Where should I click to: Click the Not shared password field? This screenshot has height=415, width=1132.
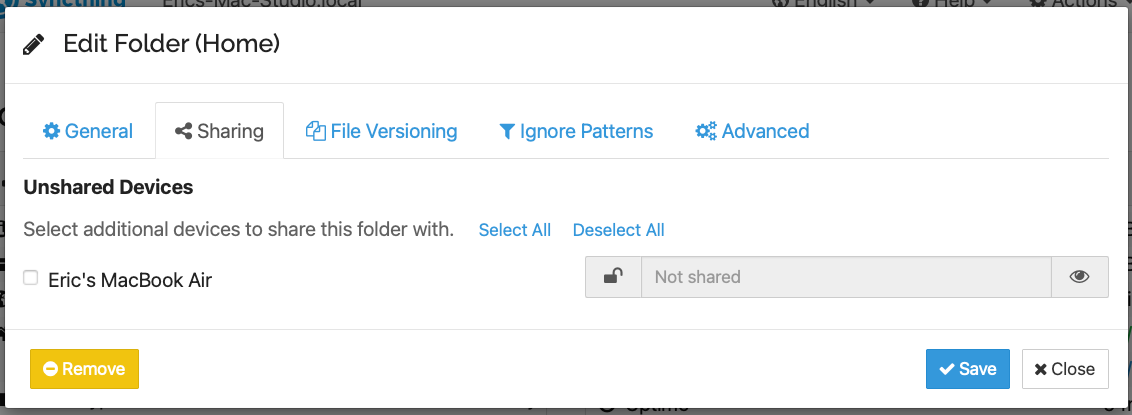coord(846,277)
